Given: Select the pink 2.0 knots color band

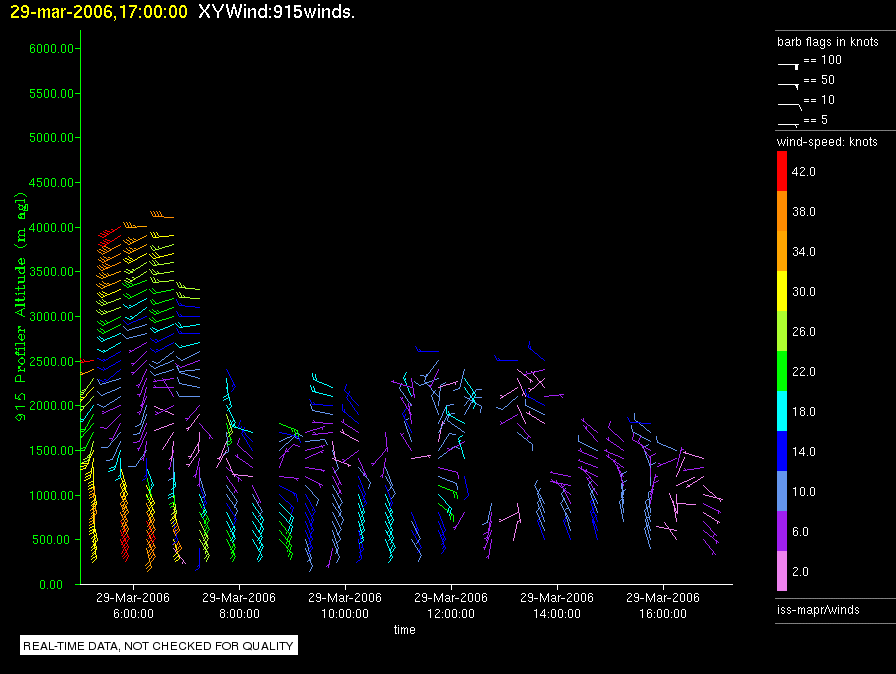Looking at the screenshot, I should point(782,572).
